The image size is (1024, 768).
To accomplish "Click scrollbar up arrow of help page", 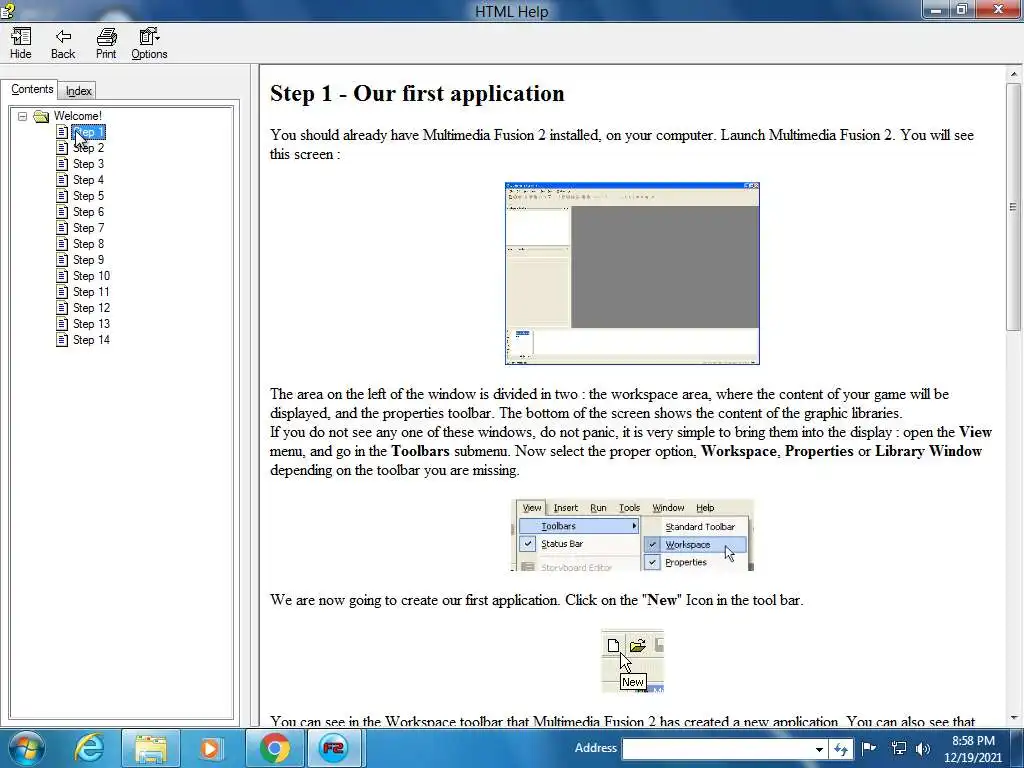I will 1014,74.
